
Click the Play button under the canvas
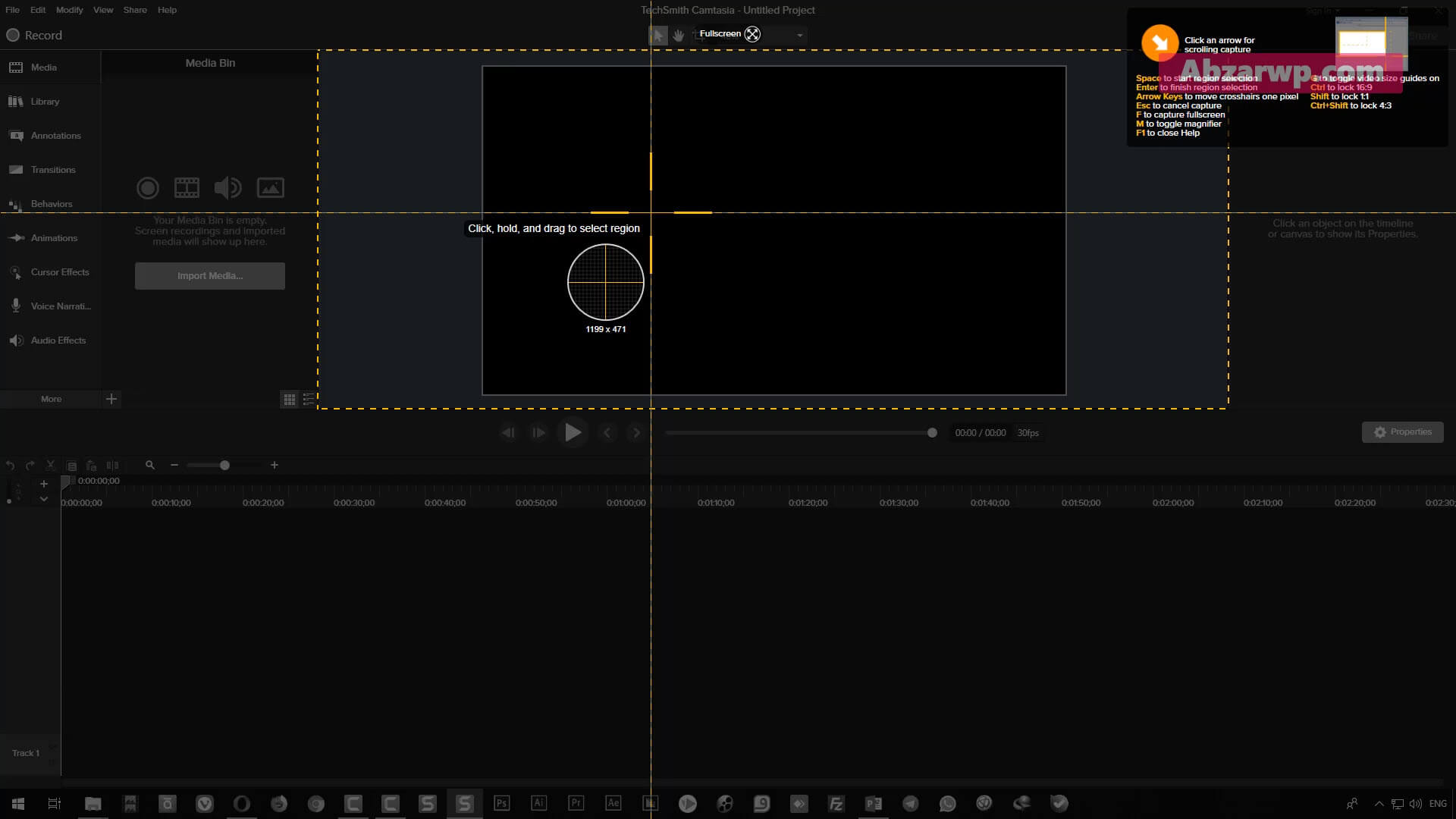point(573,432)
